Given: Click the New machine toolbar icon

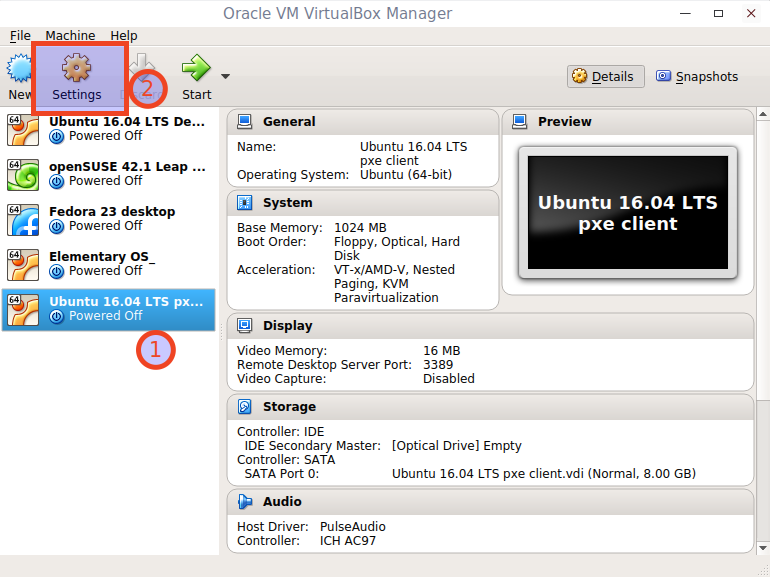Looking at the screenshot, I should (19, 68).
